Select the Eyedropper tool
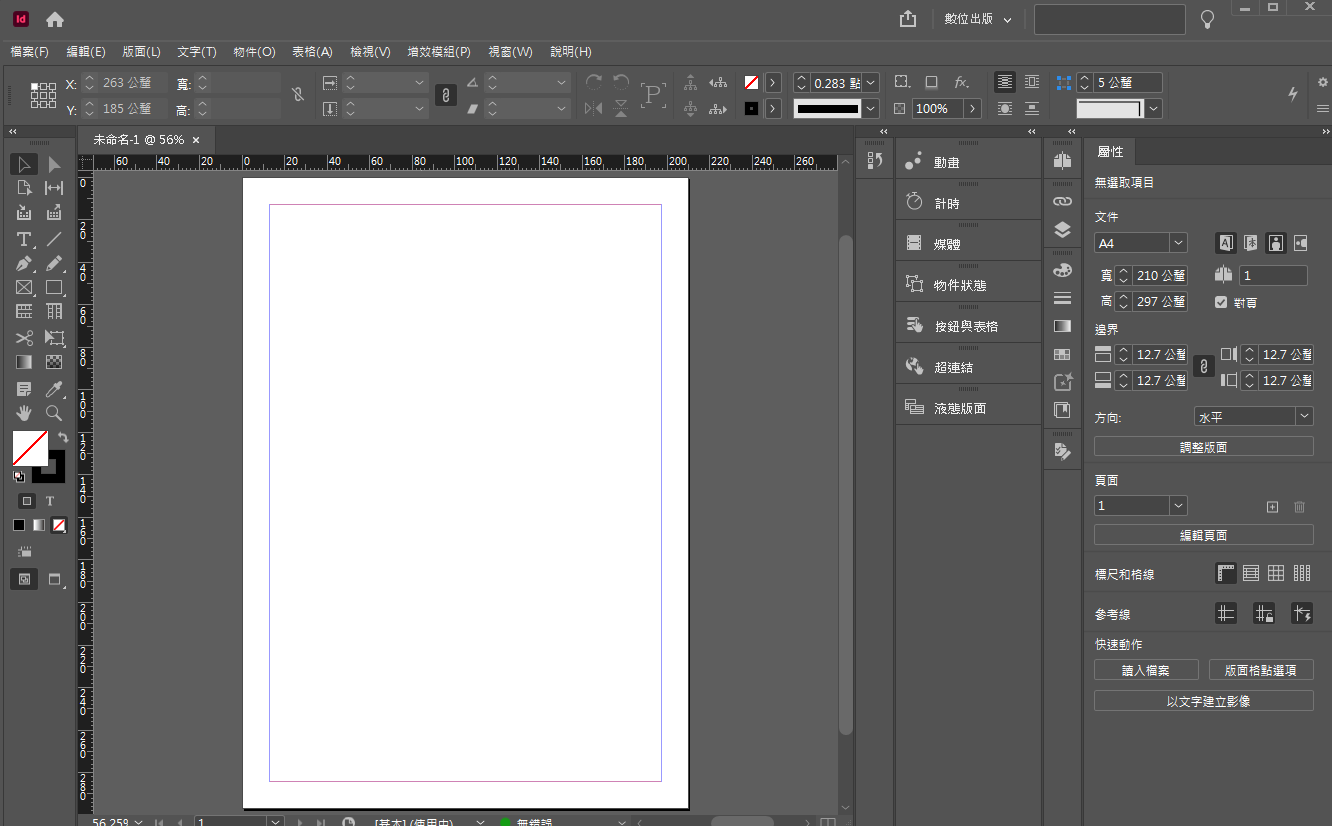Screen dimensions: 1332x826 [x=54, y=389]
